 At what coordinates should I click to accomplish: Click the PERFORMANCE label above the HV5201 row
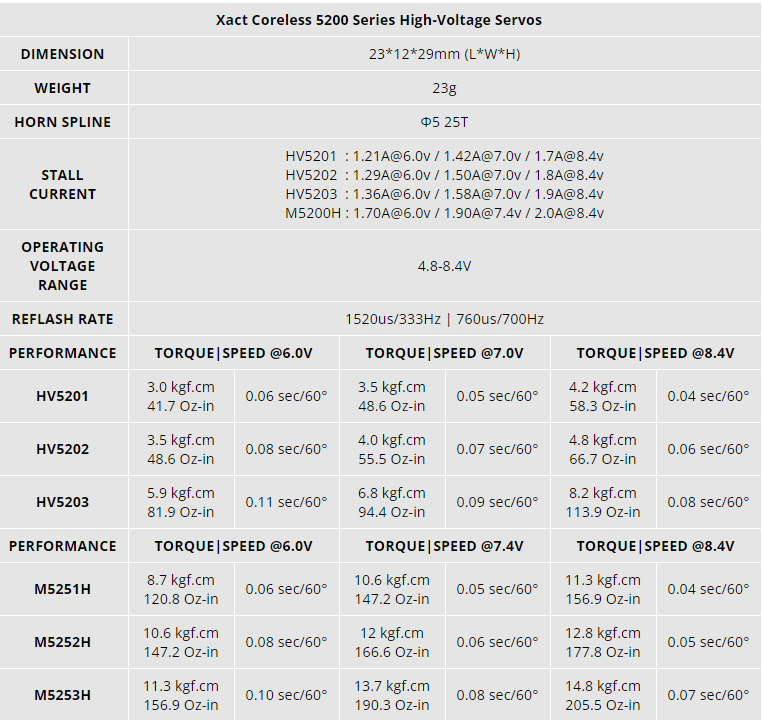63,353
